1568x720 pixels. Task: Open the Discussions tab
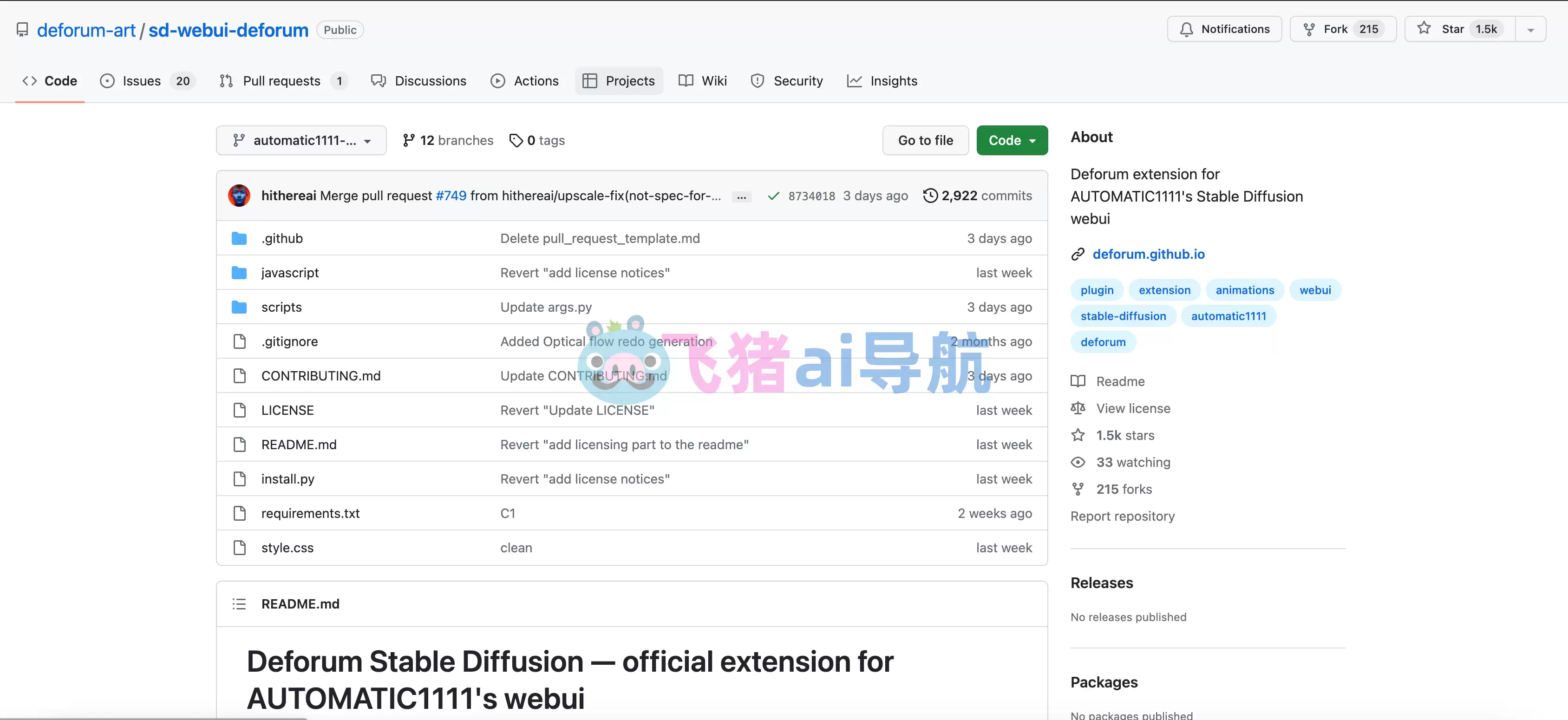(x=419, y=81)
